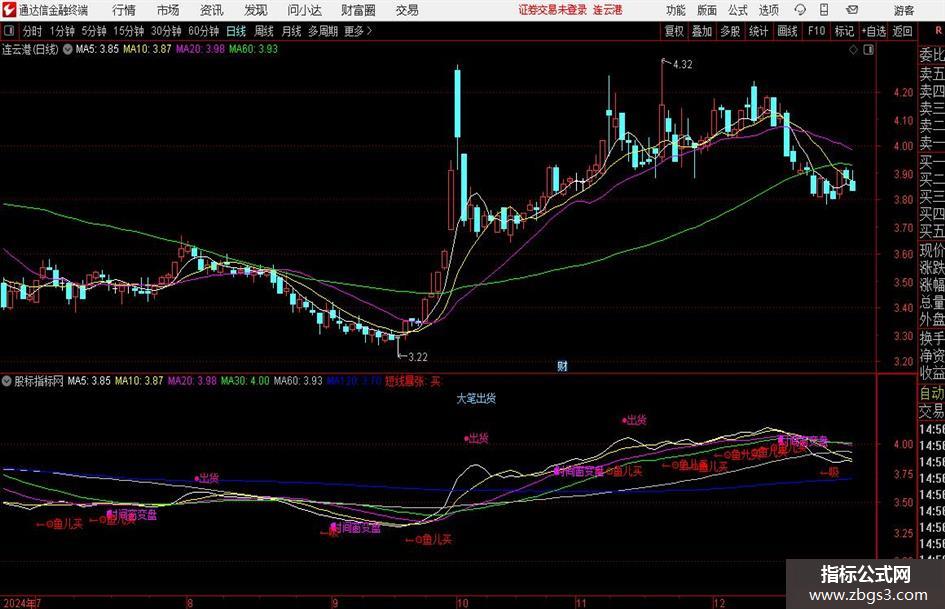Screen dimensions: 945x609
Task: Click the 自动 label in right panel
Action: pyautogui.click(x=932, y=393)
